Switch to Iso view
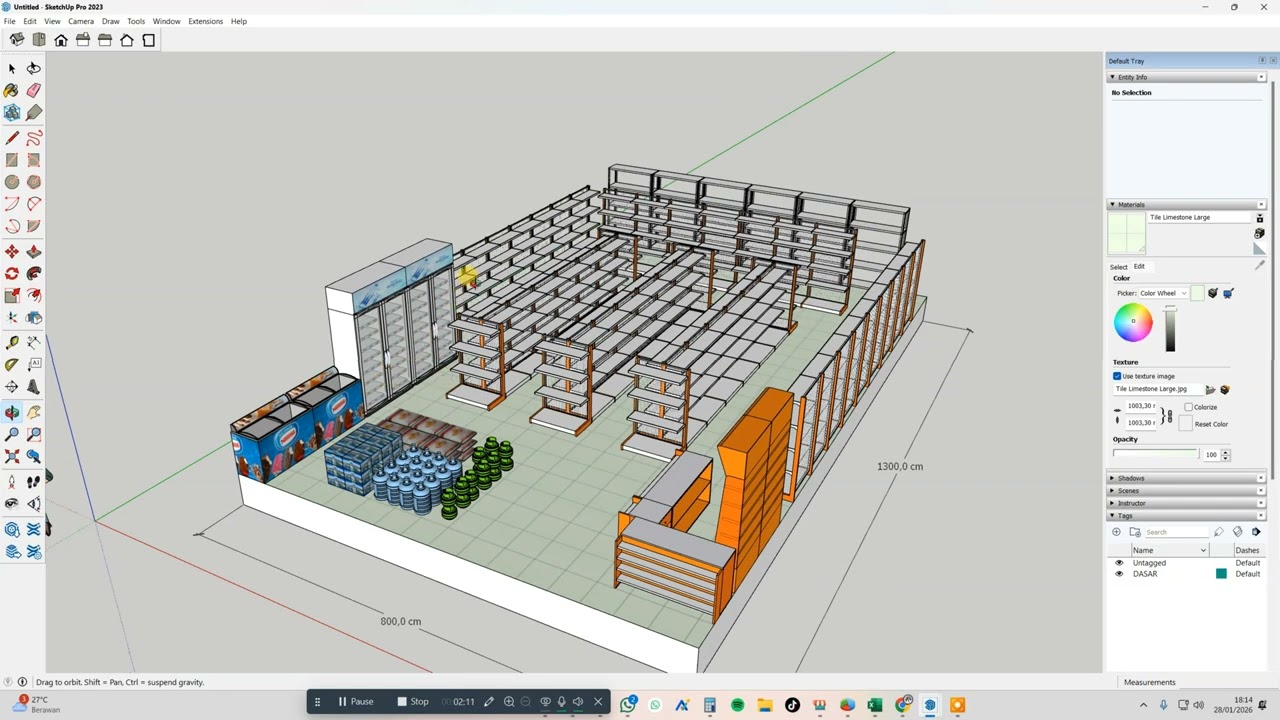This screenshot has height=720, width=1280. click(17, 40)
